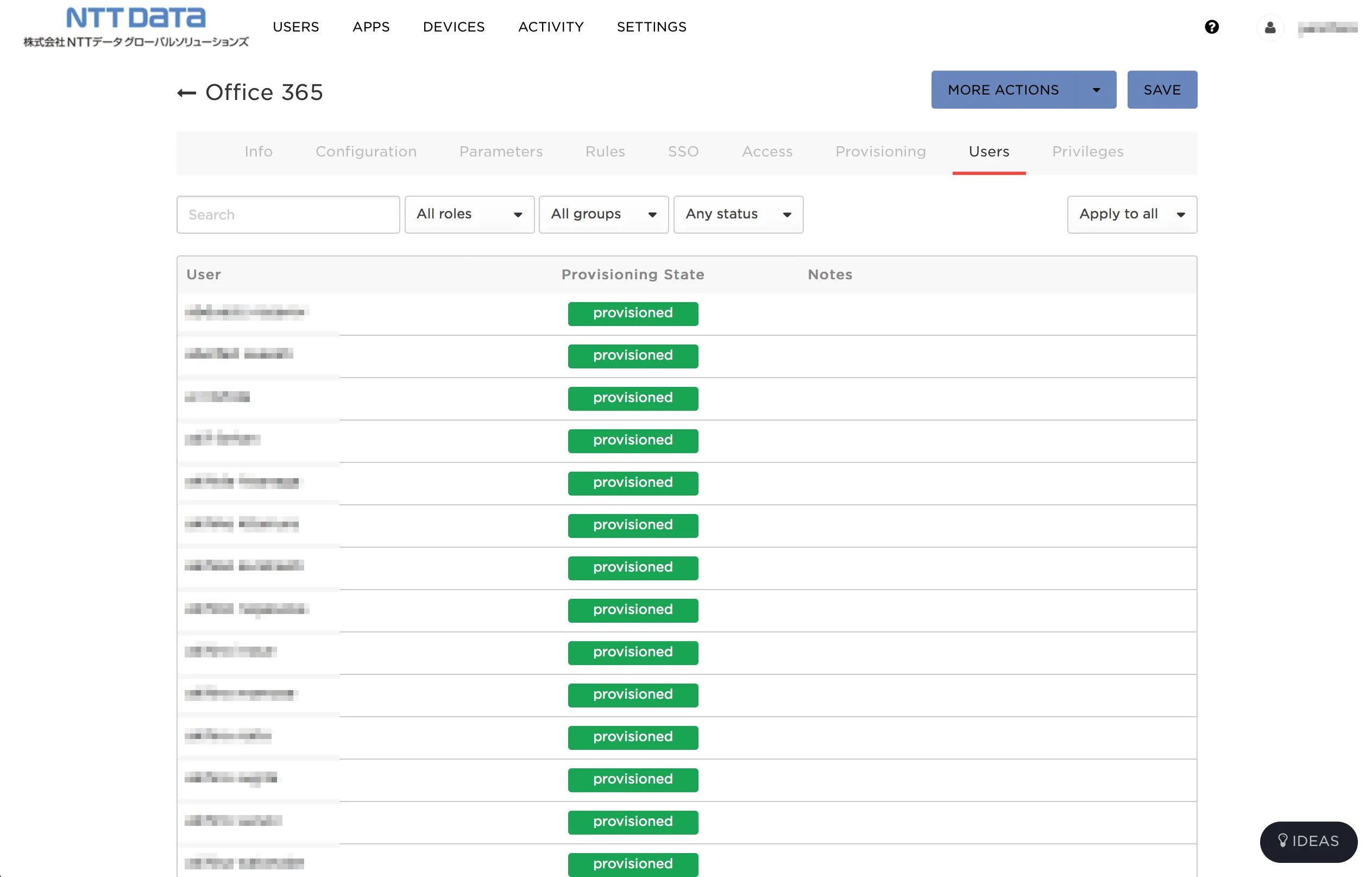Viewport: 1372px width, 877px height.
Task: Click the Provisioning State column header
Action: click(632, 274)
